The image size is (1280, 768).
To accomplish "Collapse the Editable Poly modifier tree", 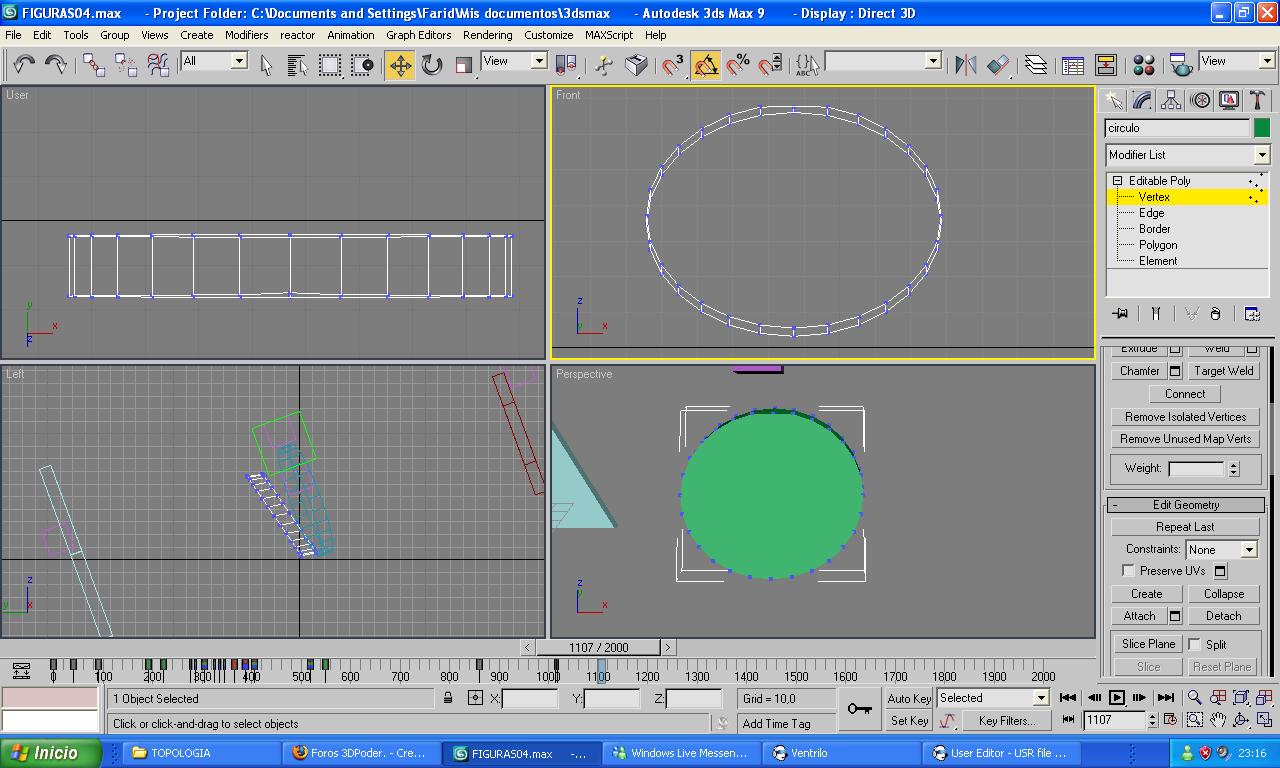I will [x=1117, y=181].
